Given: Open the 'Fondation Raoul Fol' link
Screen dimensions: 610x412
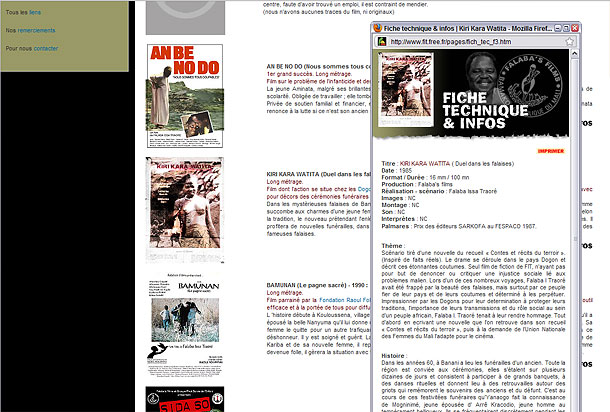Looking at the screenshot, I should tap(345, 300).
